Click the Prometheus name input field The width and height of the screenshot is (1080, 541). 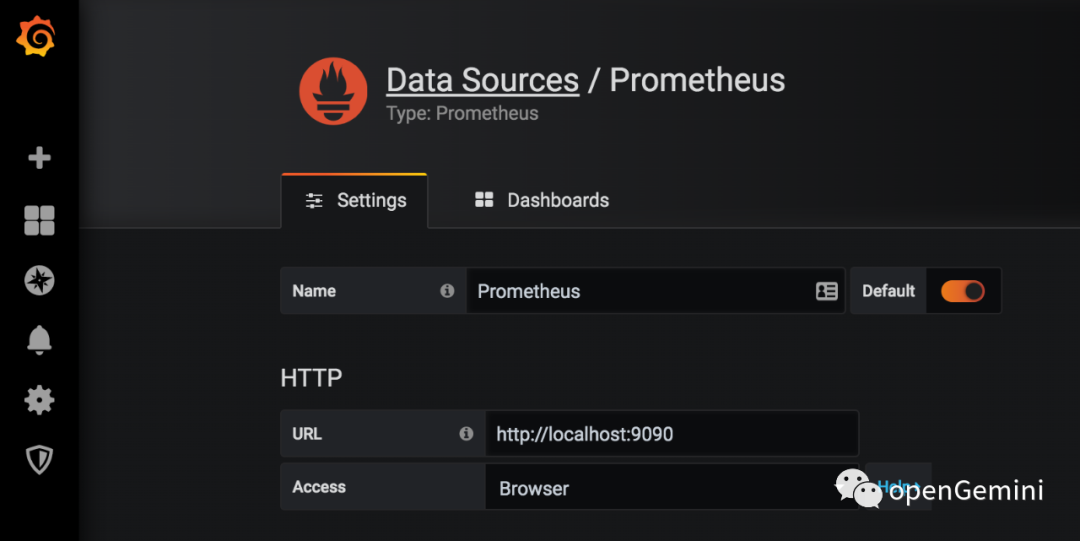click(640, 291)
